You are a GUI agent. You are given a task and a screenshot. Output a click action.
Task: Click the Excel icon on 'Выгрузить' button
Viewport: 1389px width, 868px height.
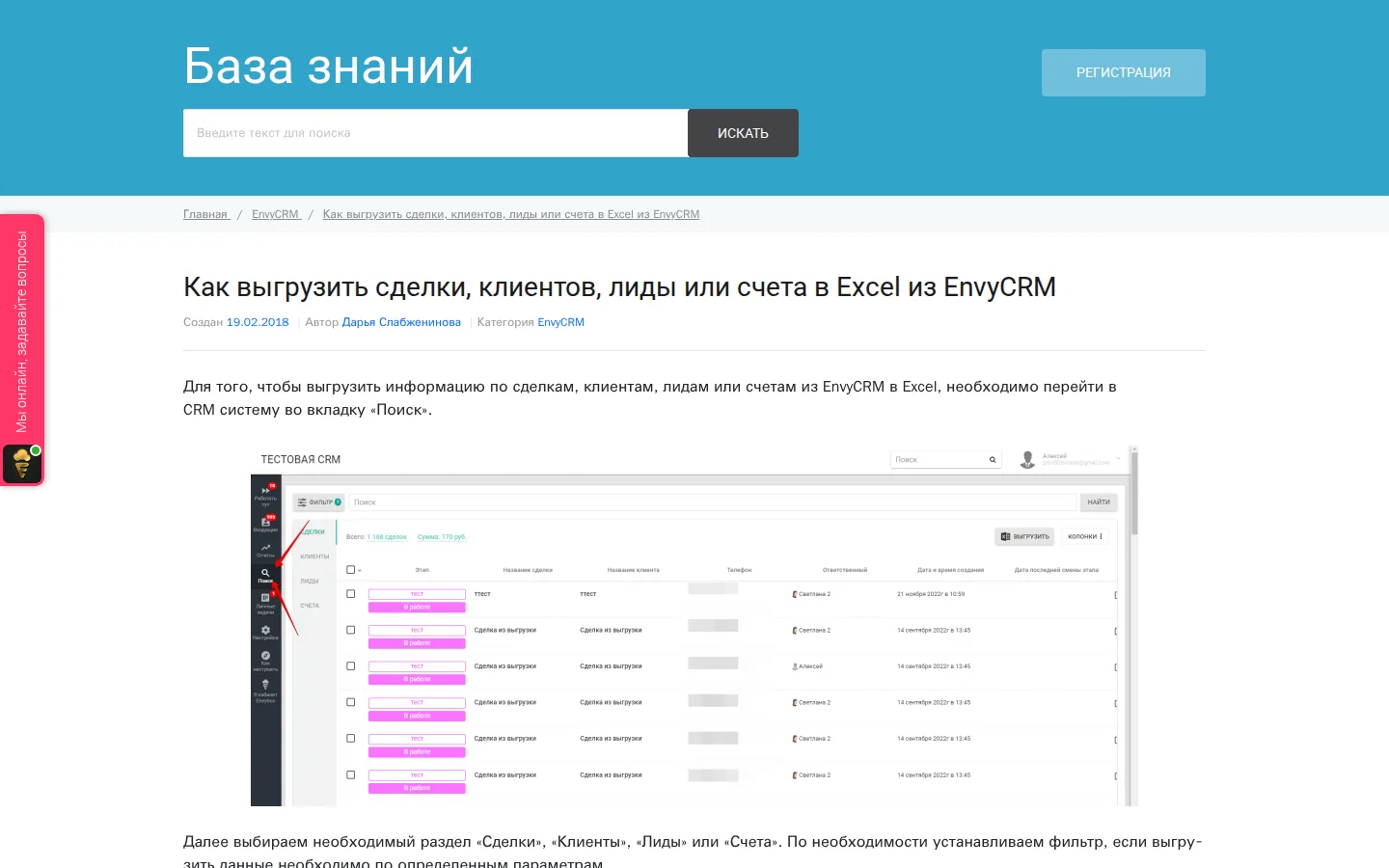[x=1005, y=536]
